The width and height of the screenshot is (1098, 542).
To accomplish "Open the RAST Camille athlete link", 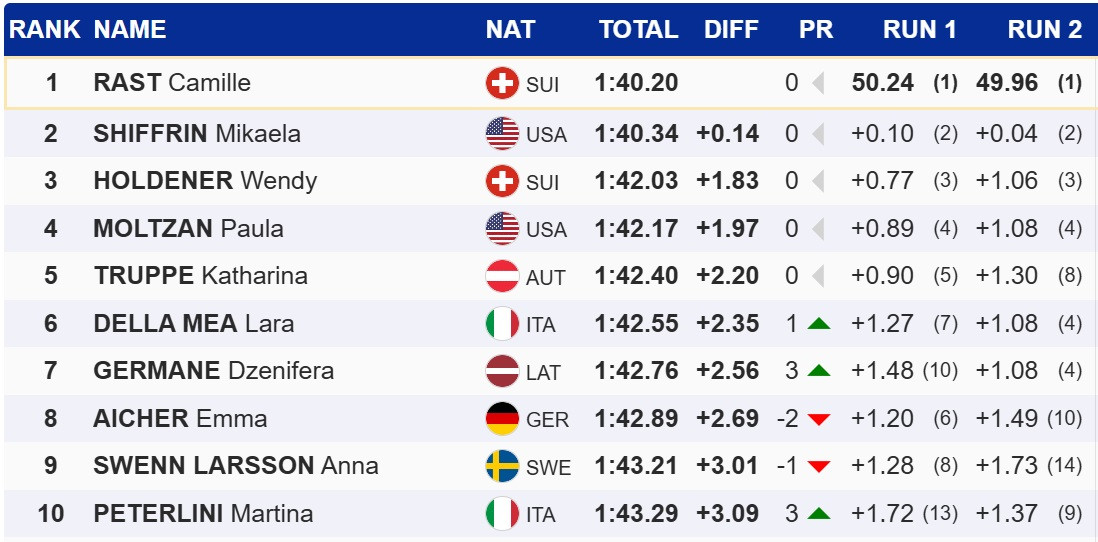I will (171, 83).
